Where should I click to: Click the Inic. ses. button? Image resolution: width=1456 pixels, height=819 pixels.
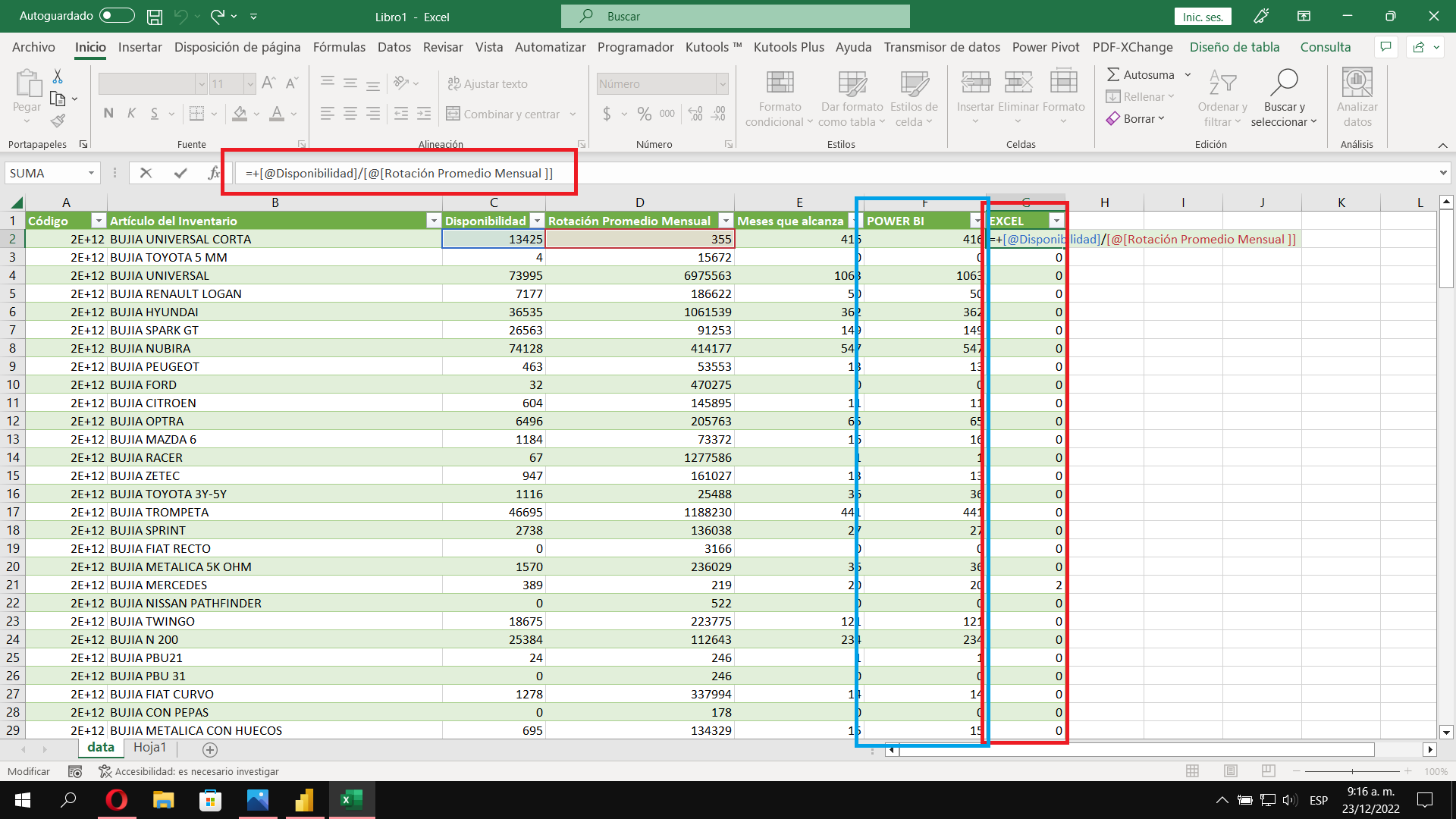pyautogui.click(x=1203, y=17)
